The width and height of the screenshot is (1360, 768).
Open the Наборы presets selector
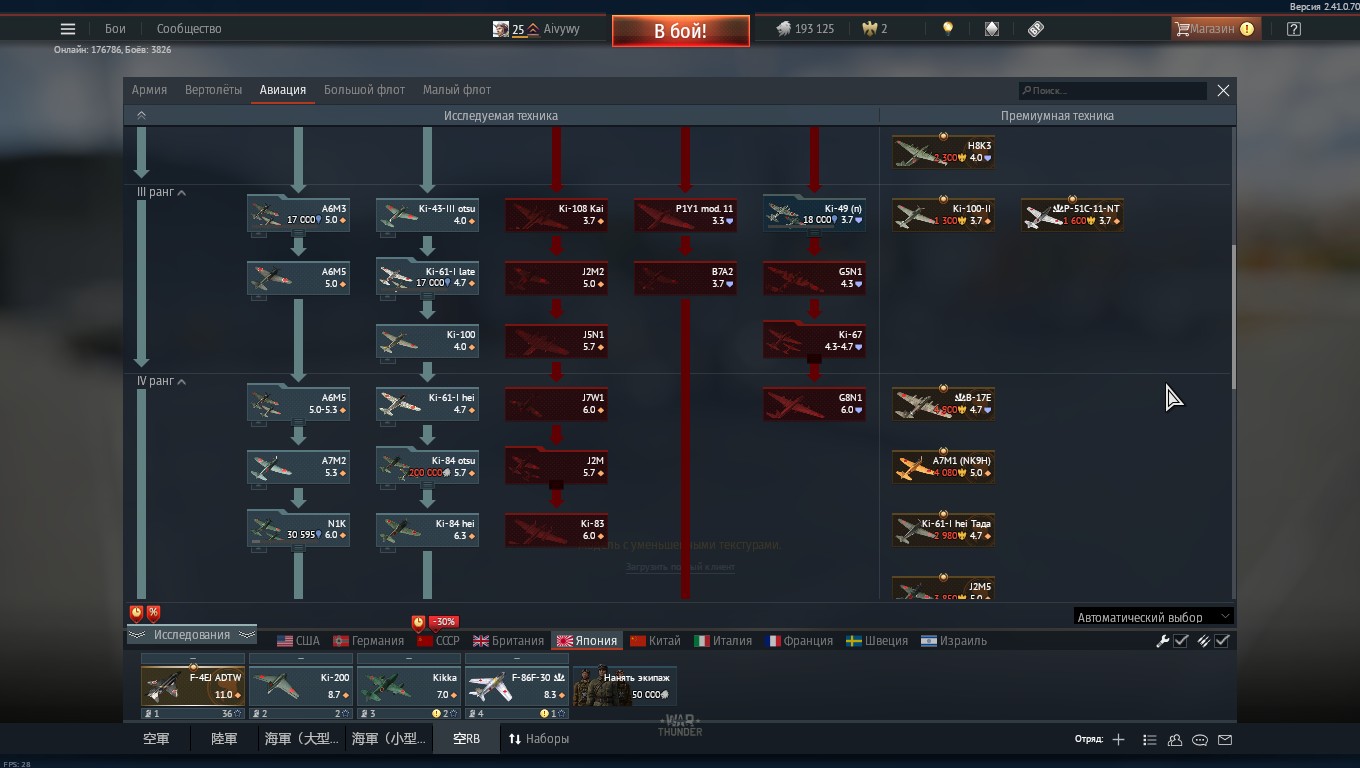tap(539, 739)
